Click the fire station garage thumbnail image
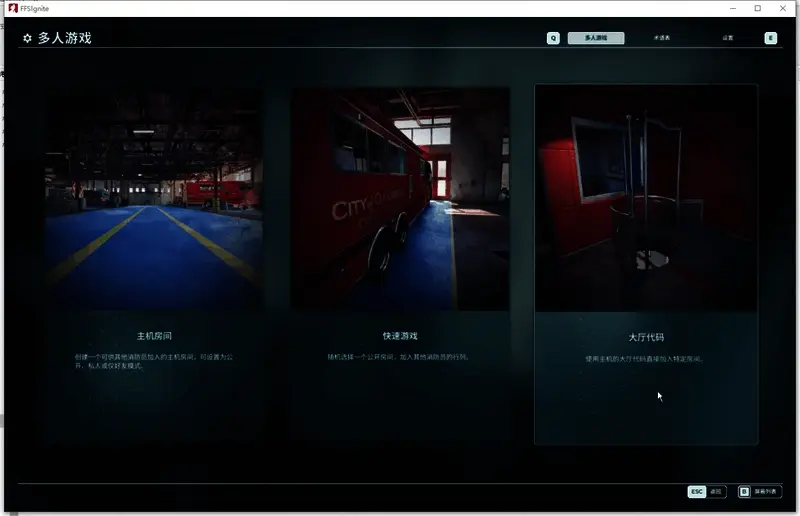 pos(155,200)
